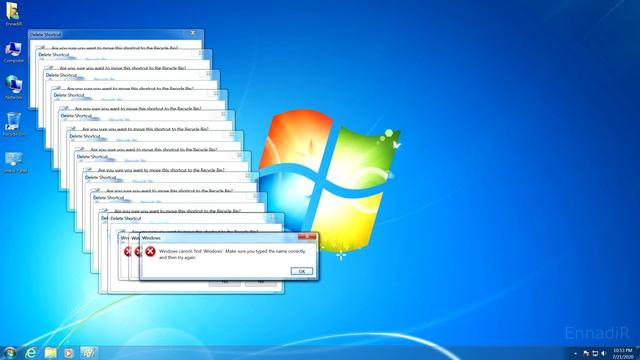Show hidden icons arrow in system tray
The width and height of the screenshot is (640, 360).
[576, 353]
